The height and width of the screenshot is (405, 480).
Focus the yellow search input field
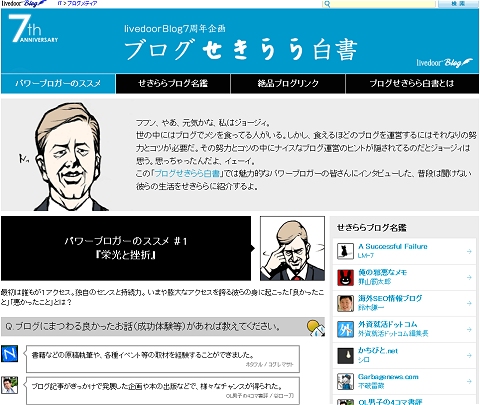[x=383, y=4]
